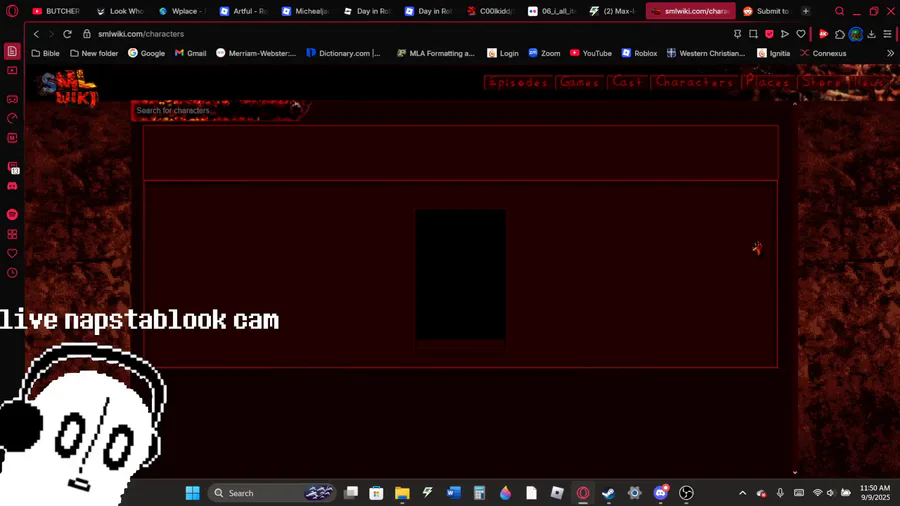Show more bookmarks with double chevron
The image size is (900, 506).
click(x=890, y=53)
